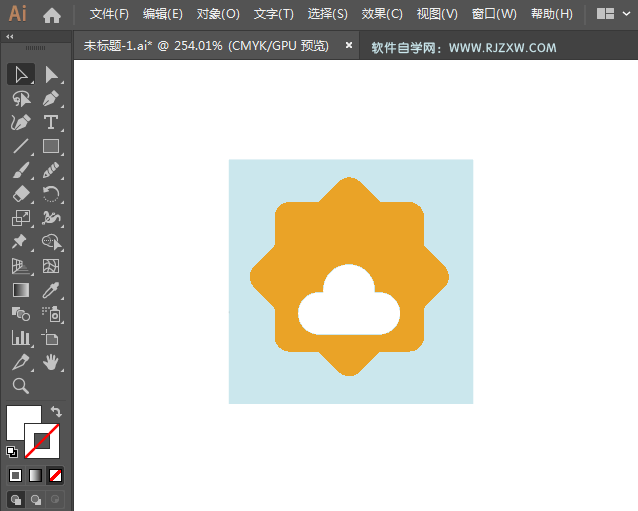Choose the Scale tool
This screenshot has width=638, height=511.
tap(21, 218)
